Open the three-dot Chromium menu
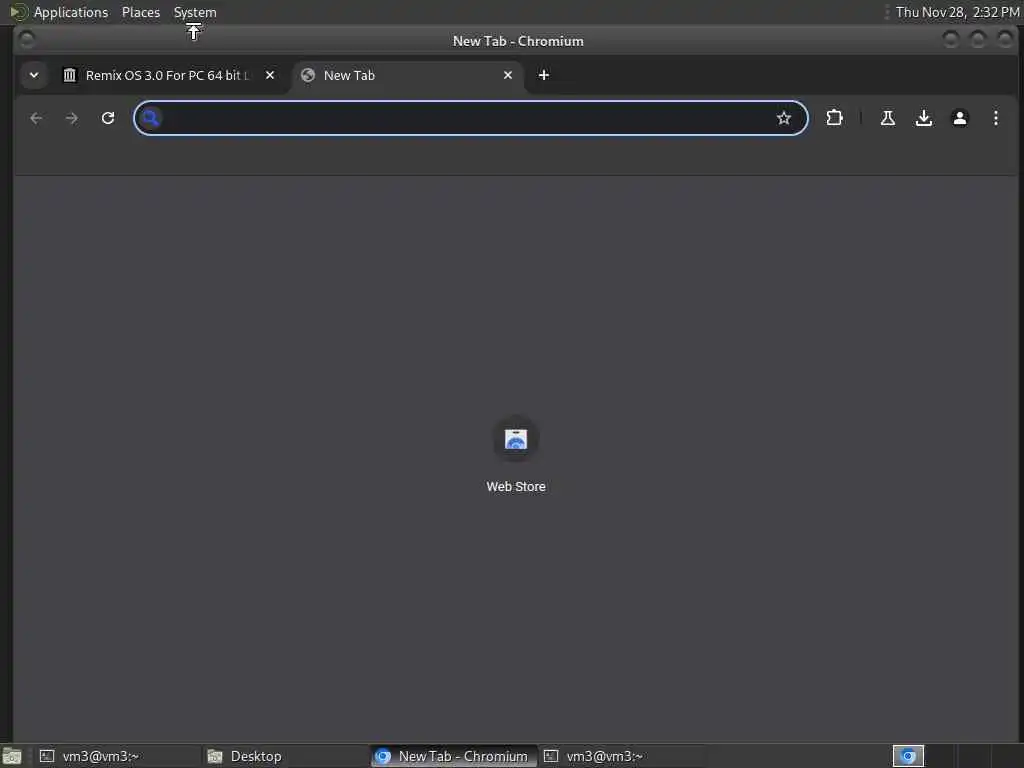This screenshot has height=768, width=1024. [995, 118]
